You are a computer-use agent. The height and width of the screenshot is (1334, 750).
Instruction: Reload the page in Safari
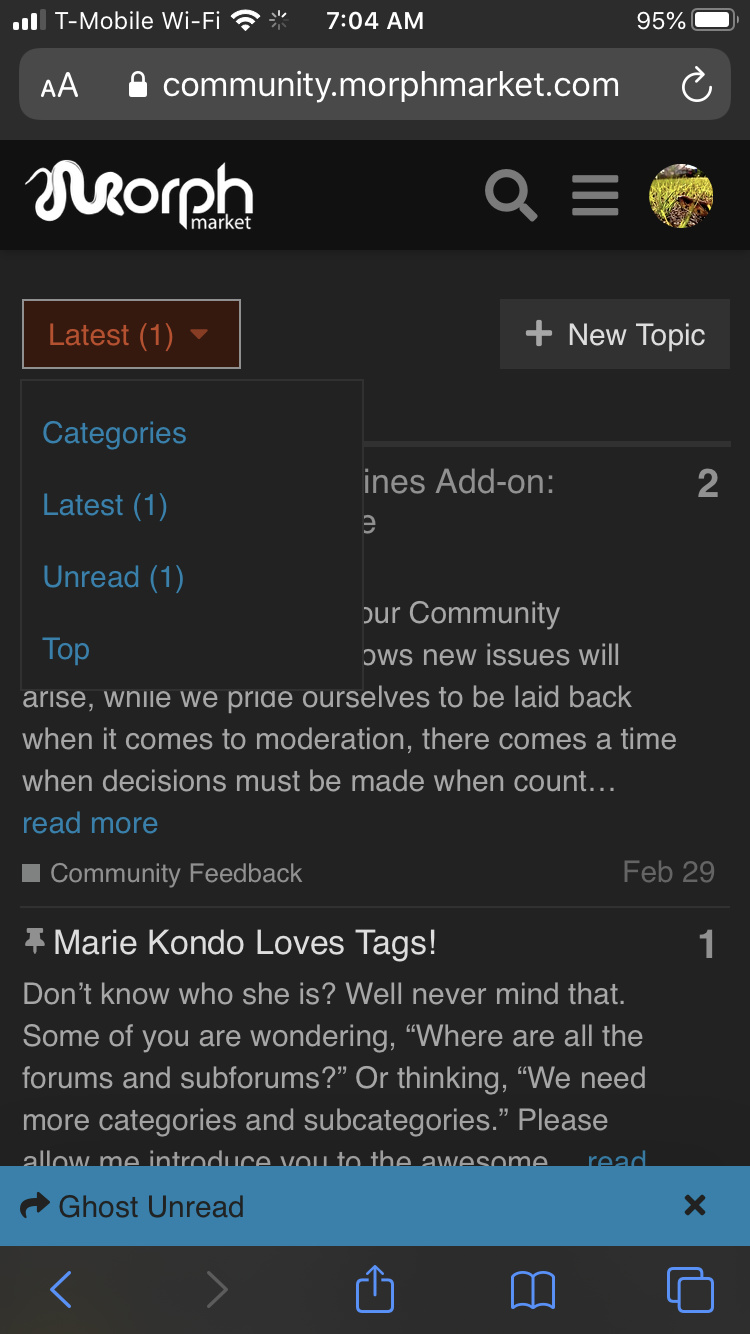(x=696, y=85)
